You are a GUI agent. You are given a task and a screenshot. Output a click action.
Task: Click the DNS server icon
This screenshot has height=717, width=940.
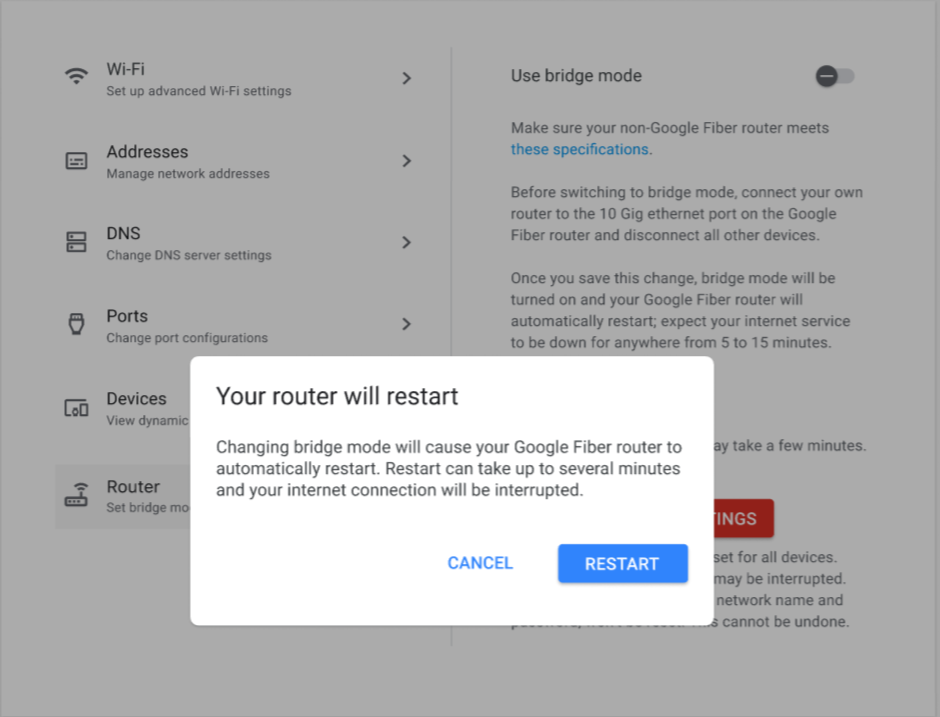pos(77,240)
